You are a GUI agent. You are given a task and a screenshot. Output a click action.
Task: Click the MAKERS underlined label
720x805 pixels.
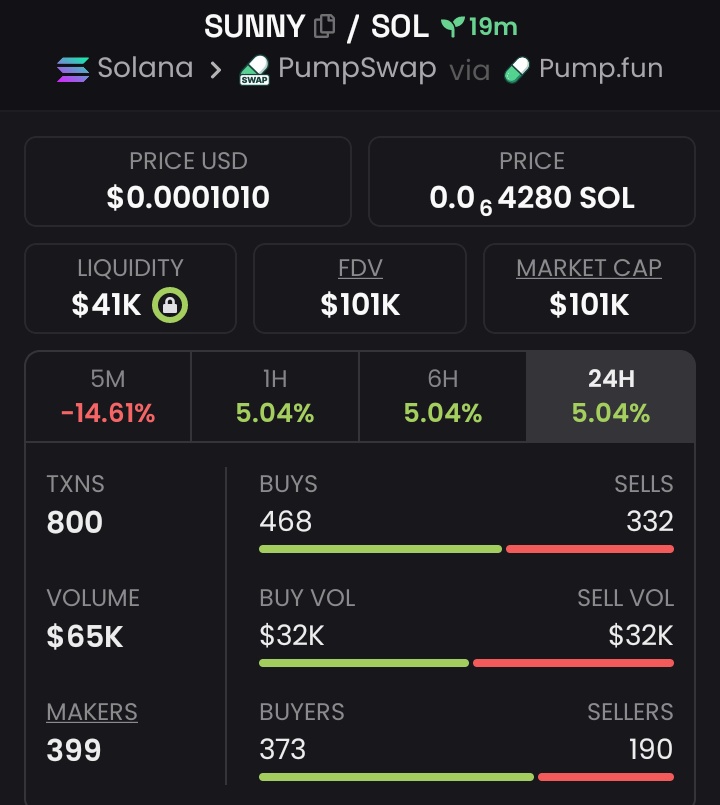click(x=92, y=712)
